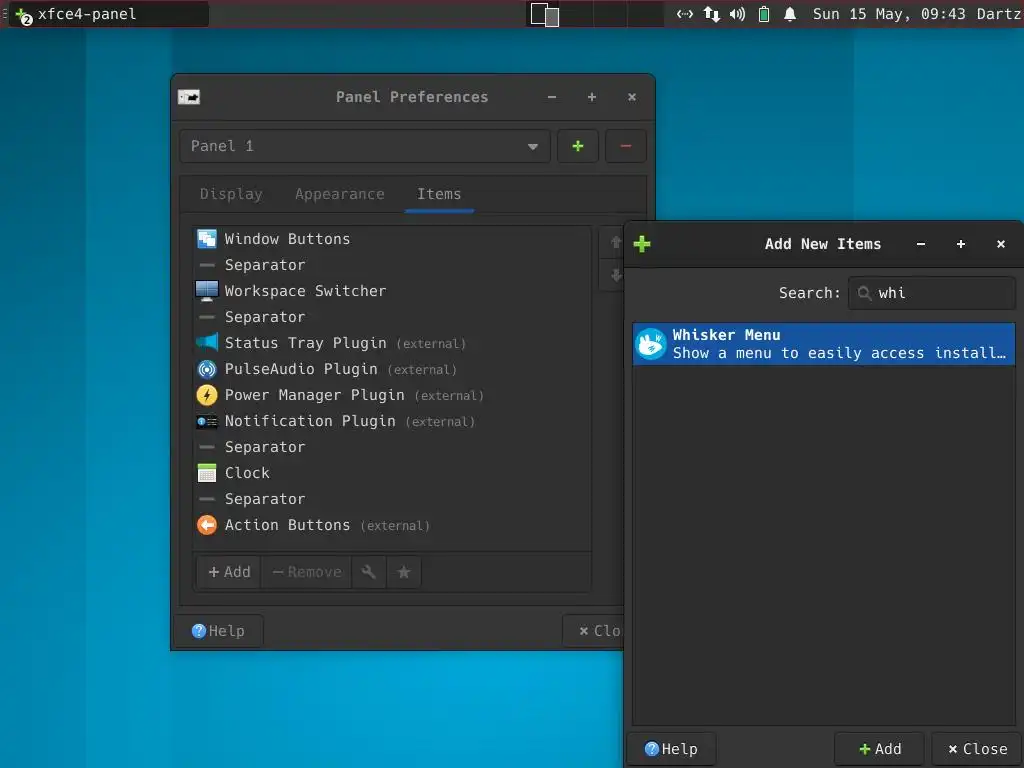Screen dimensions: 1024x768
Task: Open notifications bell in top panel
Action: 790,14
